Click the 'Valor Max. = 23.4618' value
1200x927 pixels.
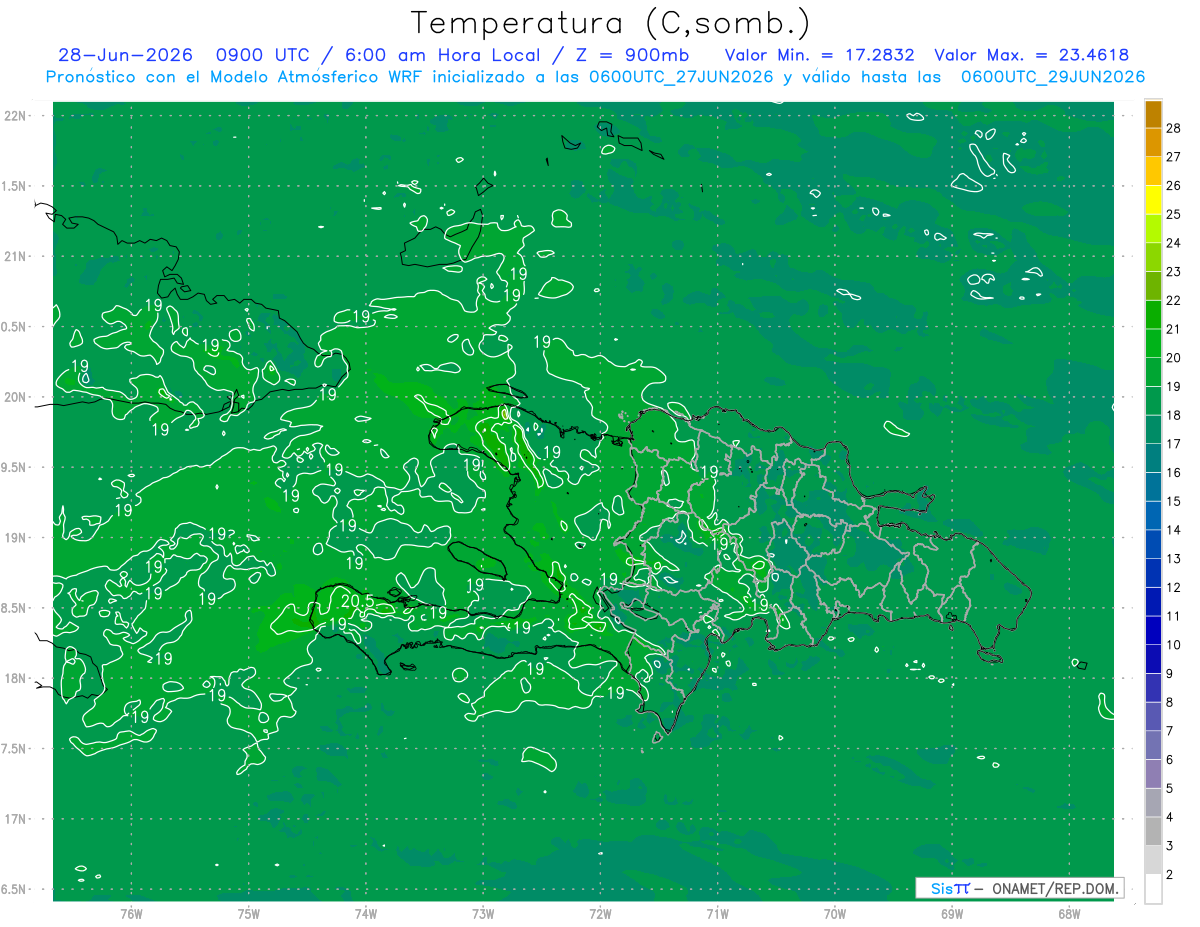tap(1031, 56)
